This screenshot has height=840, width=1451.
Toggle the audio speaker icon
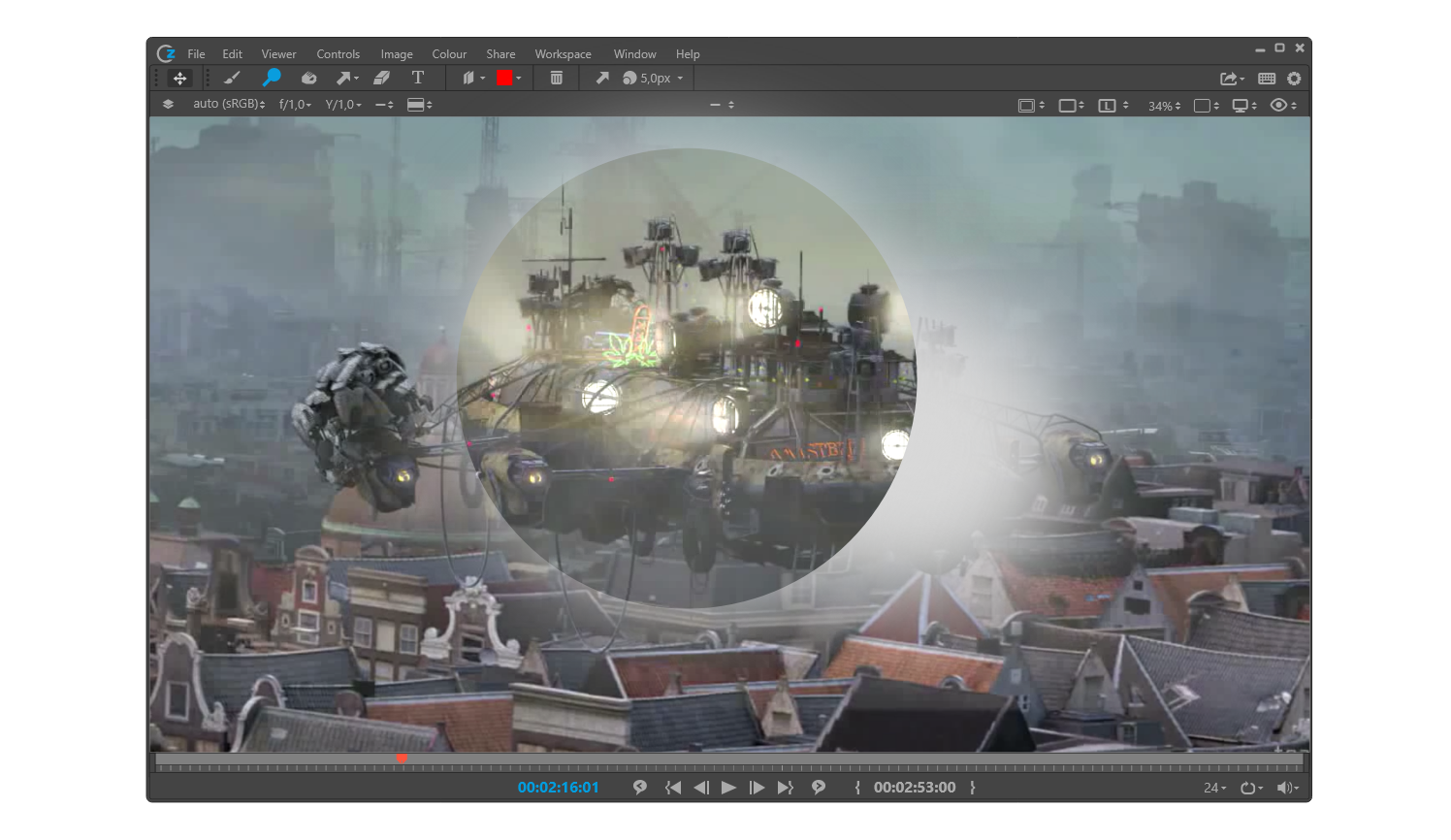point(1283,788)
